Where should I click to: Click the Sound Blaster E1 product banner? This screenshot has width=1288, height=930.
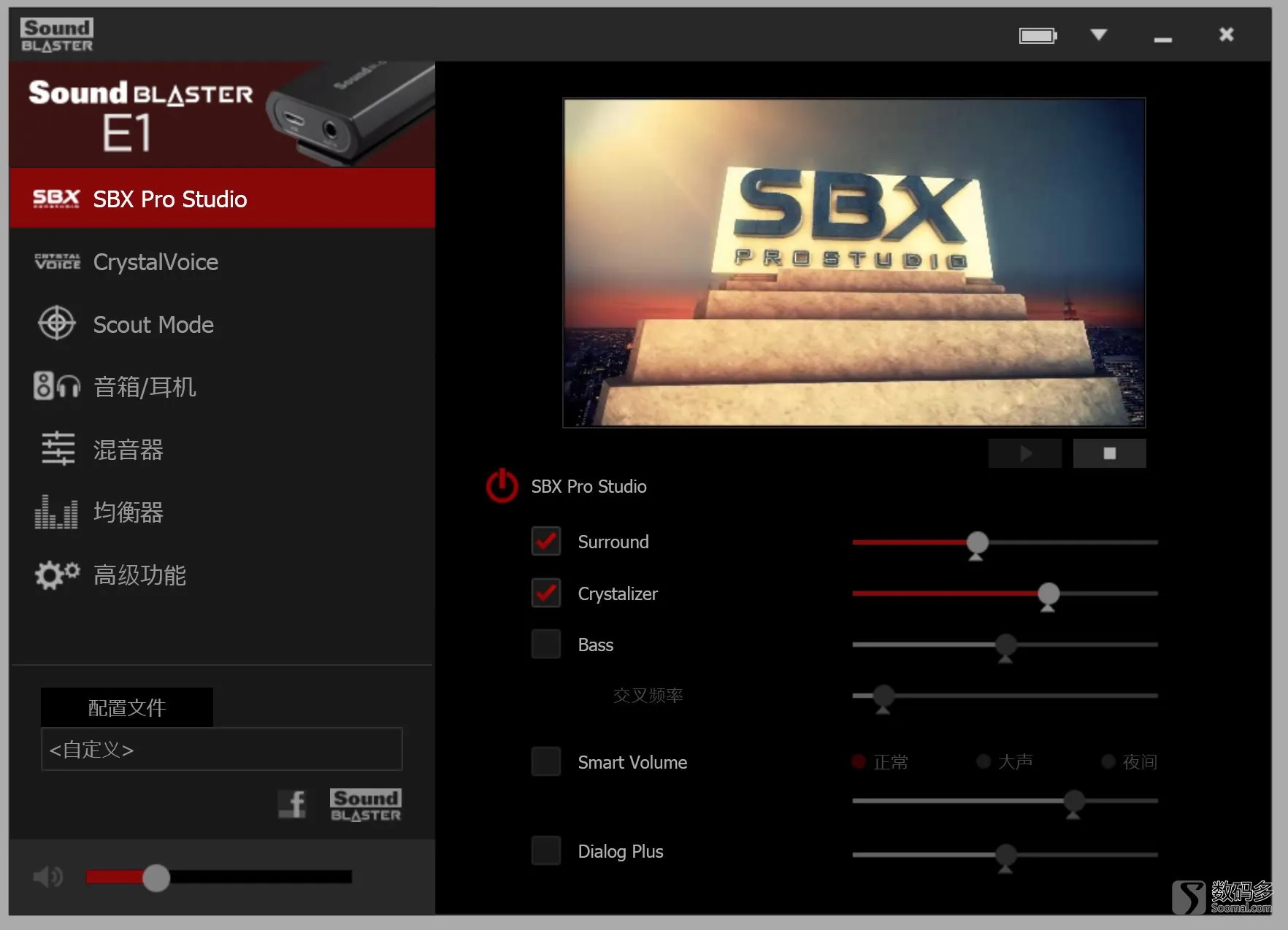223,115
